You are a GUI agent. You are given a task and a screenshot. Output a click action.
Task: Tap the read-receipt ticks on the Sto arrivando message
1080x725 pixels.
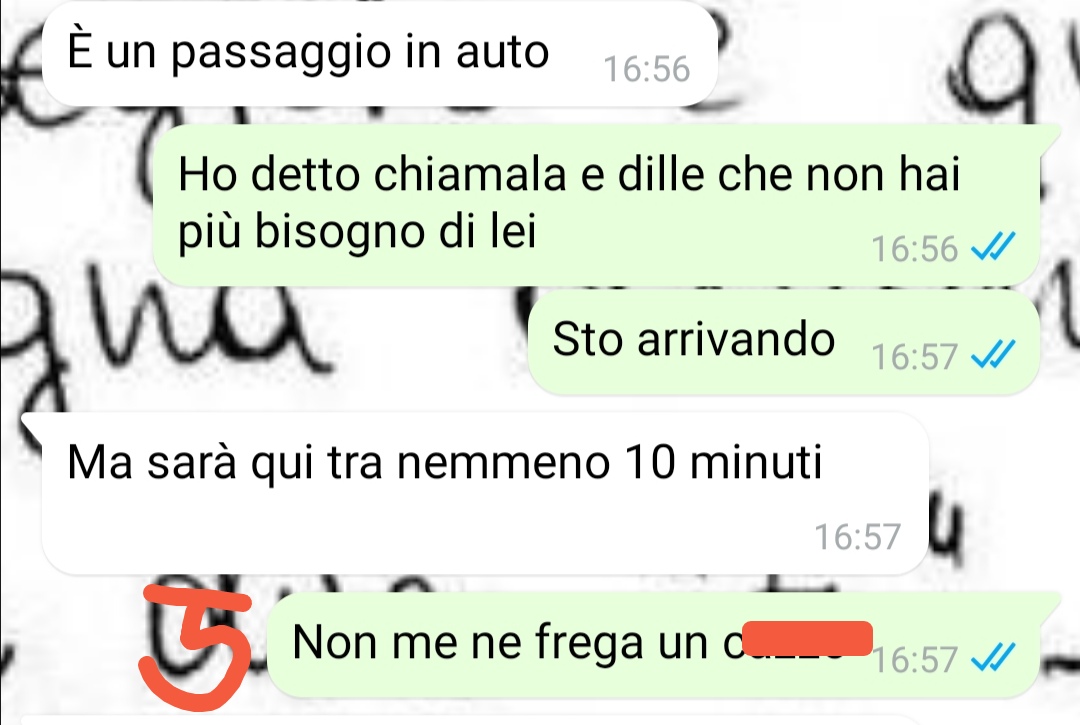993,355
